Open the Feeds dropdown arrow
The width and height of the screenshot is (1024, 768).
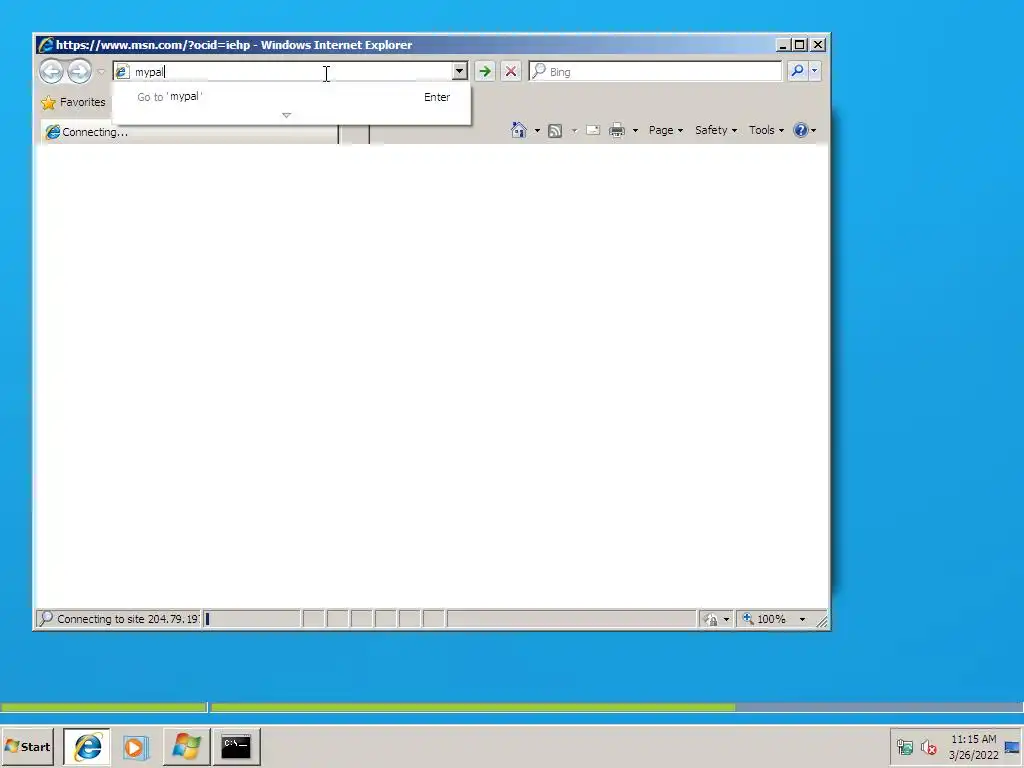click(x=575, y=131)
